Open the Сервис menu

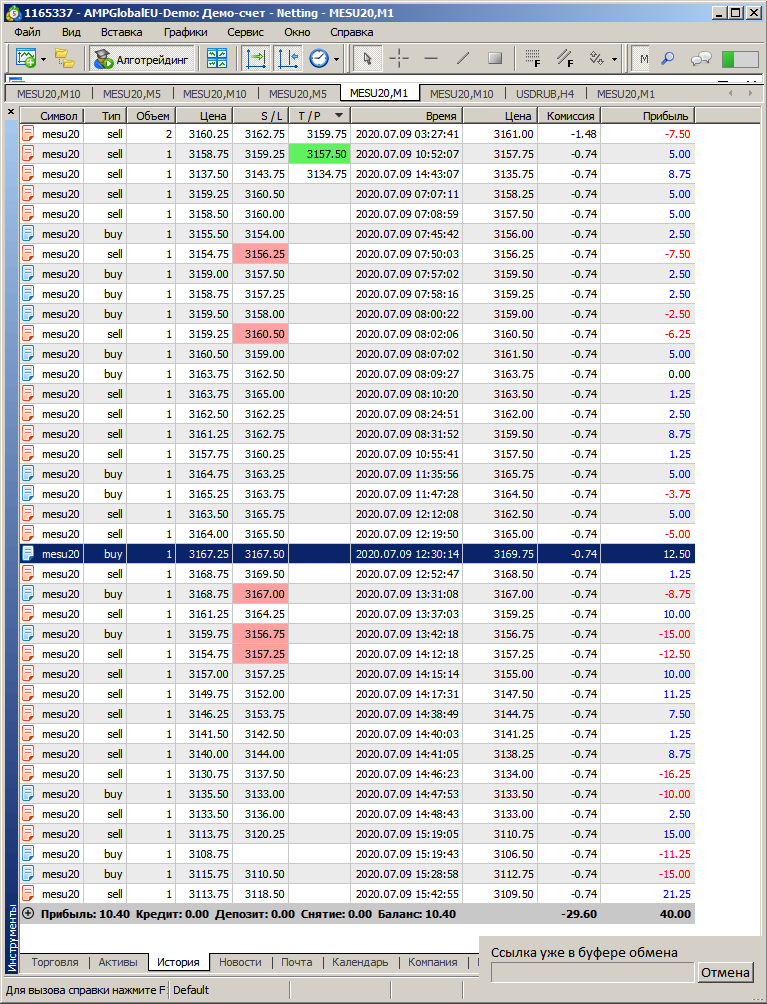[245, 32]
